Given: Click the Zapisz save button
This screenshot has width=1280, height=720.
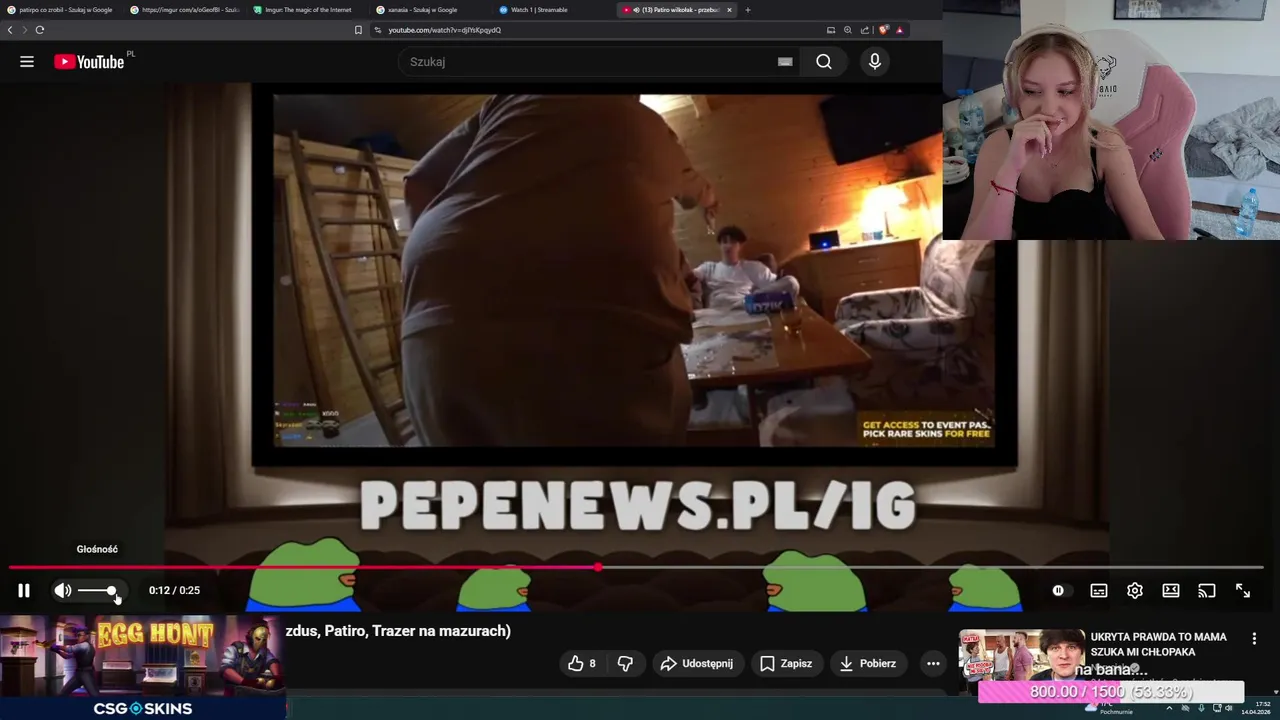Looking at the screenshot, I should (786, 663).
